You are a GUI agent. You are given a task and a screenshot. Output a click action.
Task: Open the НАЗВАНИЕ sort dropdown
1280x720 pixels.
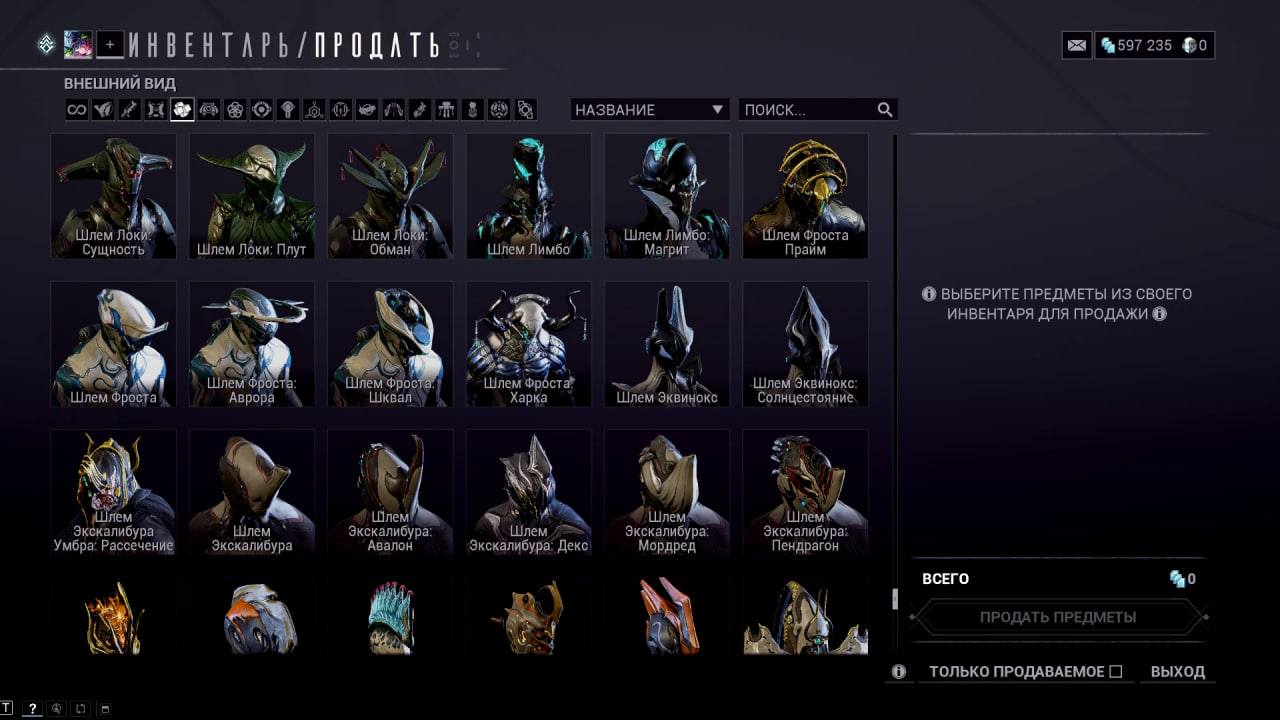click(650, 110)
